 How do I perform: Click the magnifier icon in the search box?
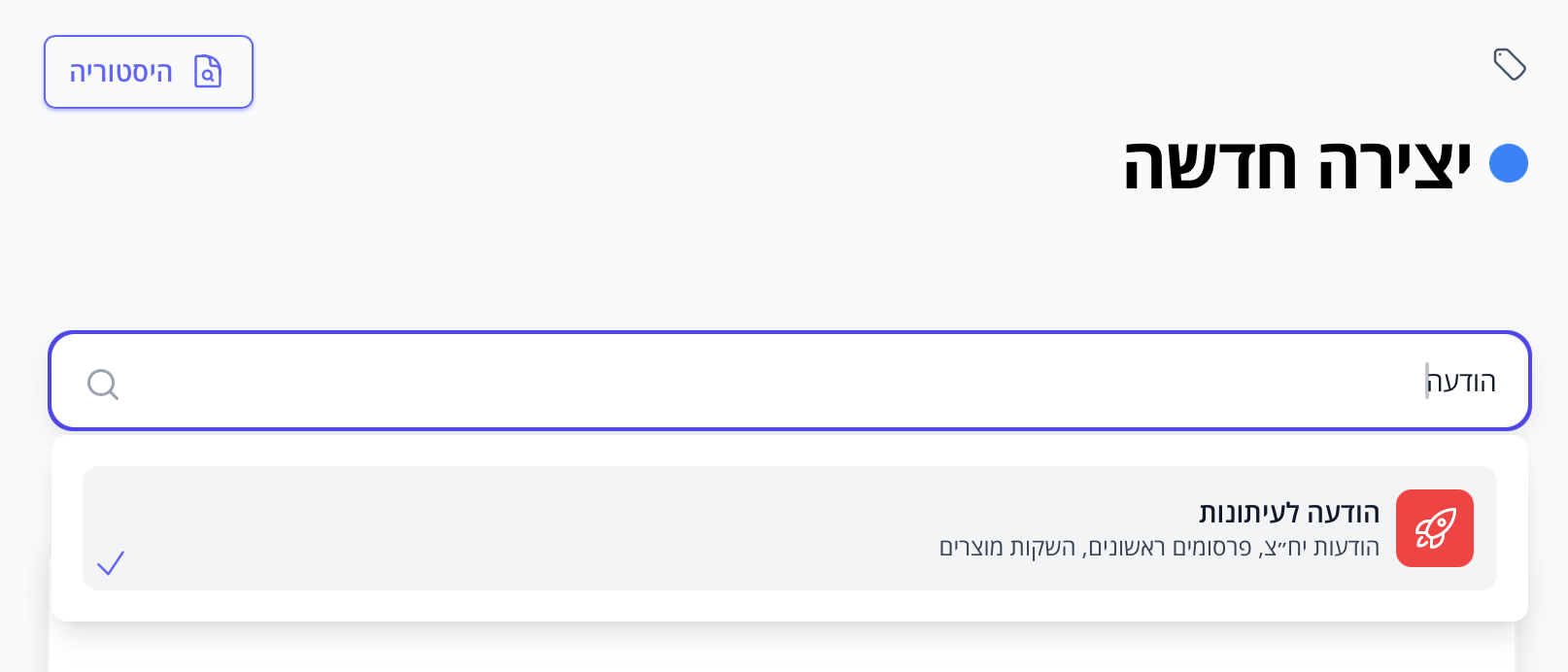click(x=102, y=384)
